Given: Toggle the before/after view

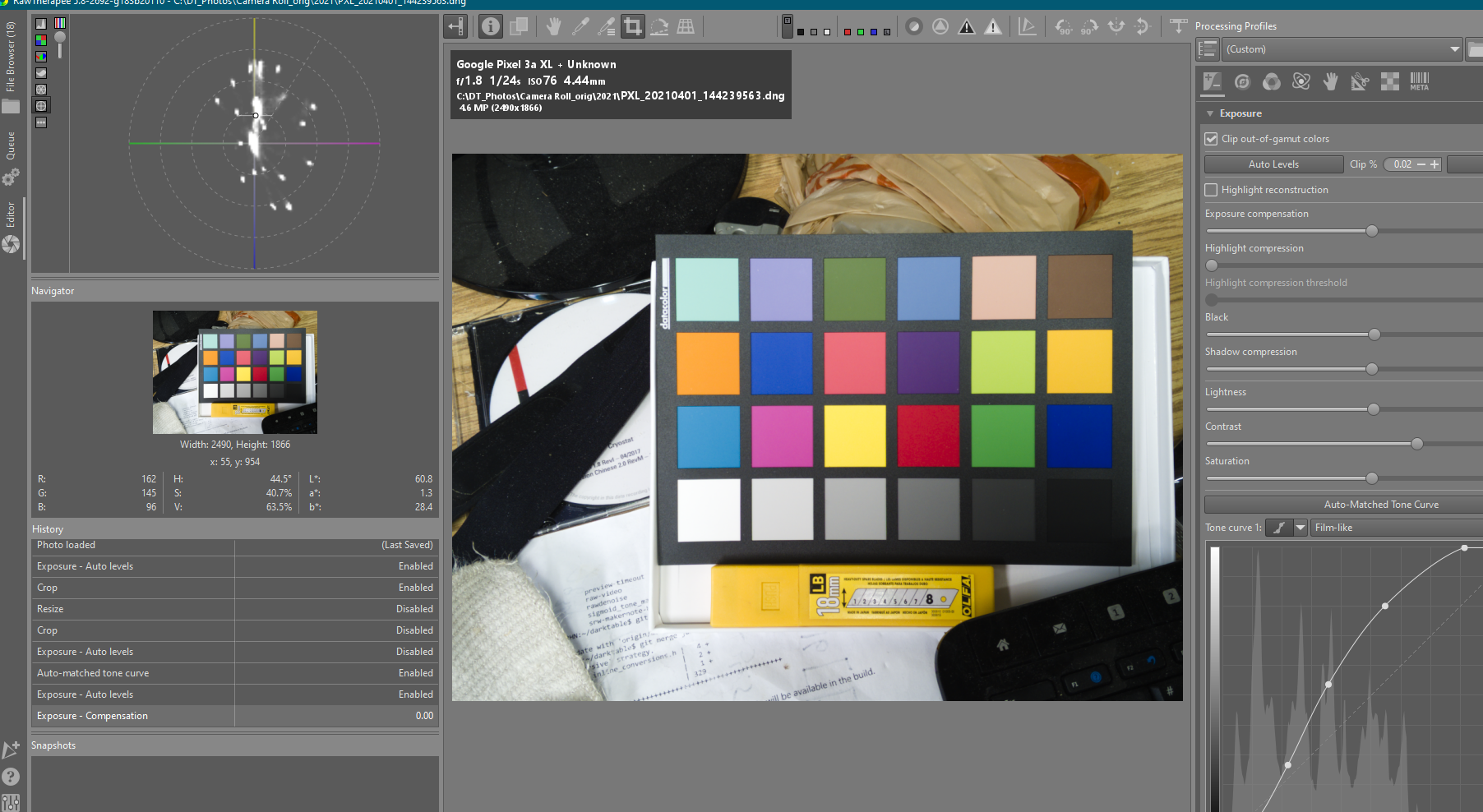Looking at the screenshot, I should [519, 26].
